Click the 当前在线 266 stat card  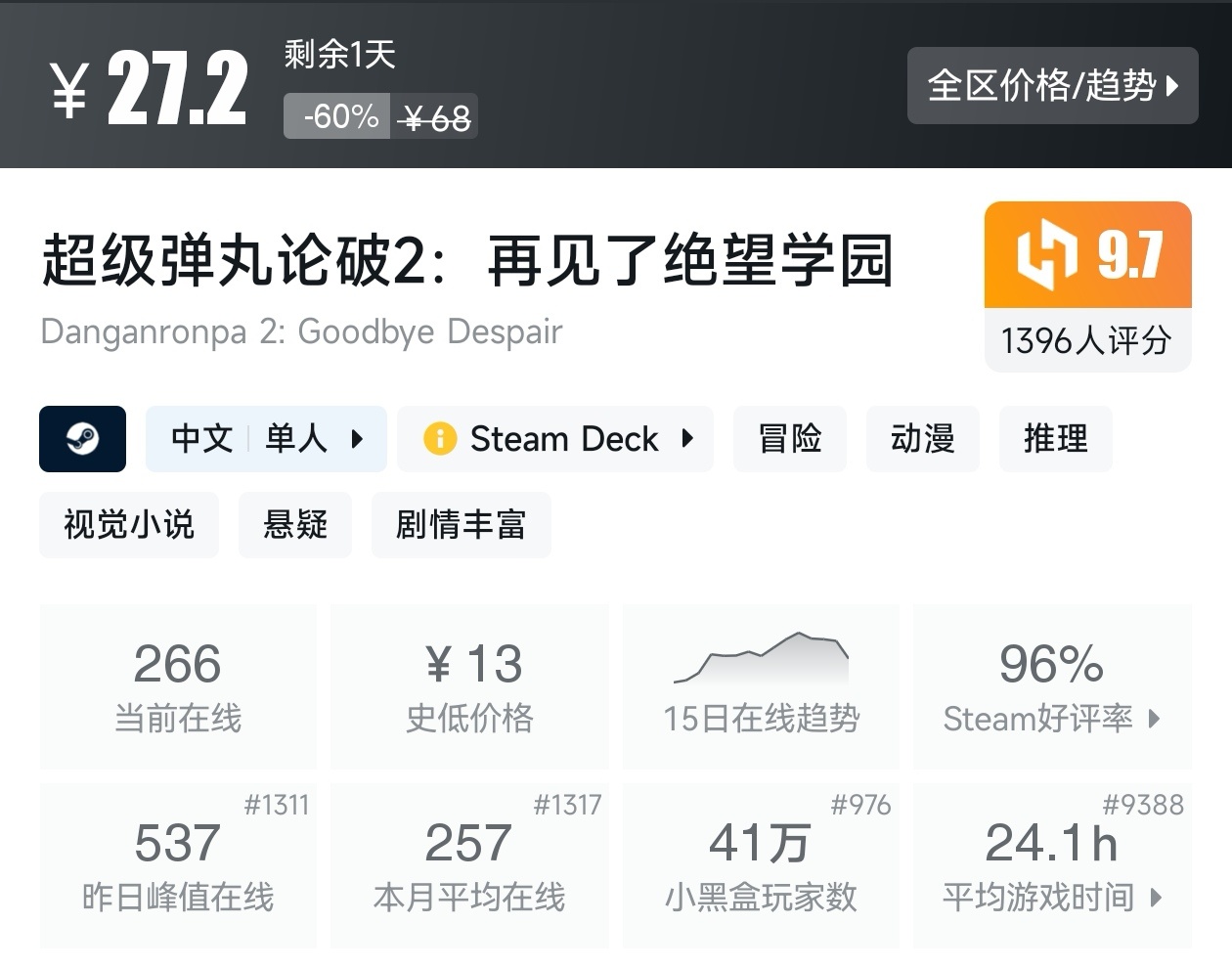pyautogui.click(x=178, y=686)
